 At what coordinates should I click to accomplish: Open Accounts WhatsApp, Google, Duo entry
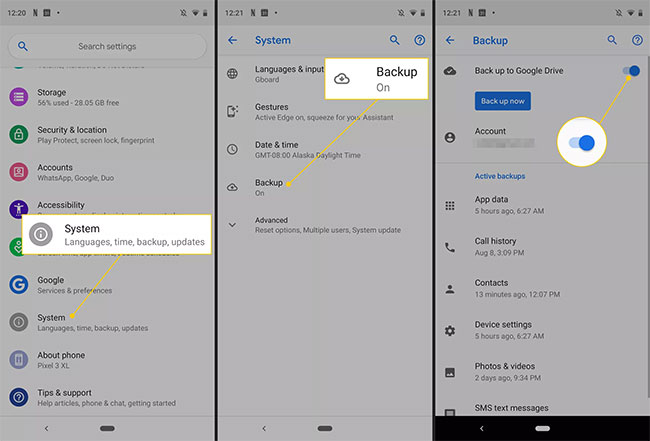pyautogui.click(x=107, y=172)
